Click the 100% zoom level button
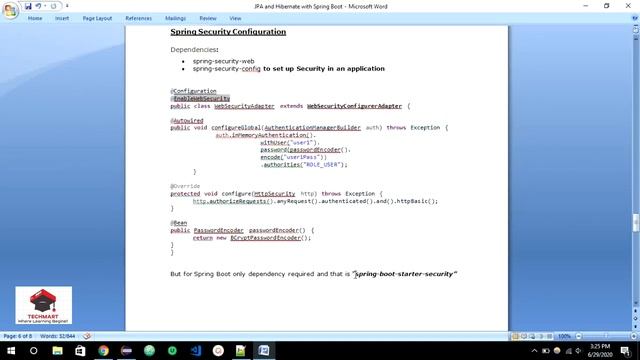This screenshot has width=640, height=360. (x=564, y=336)
